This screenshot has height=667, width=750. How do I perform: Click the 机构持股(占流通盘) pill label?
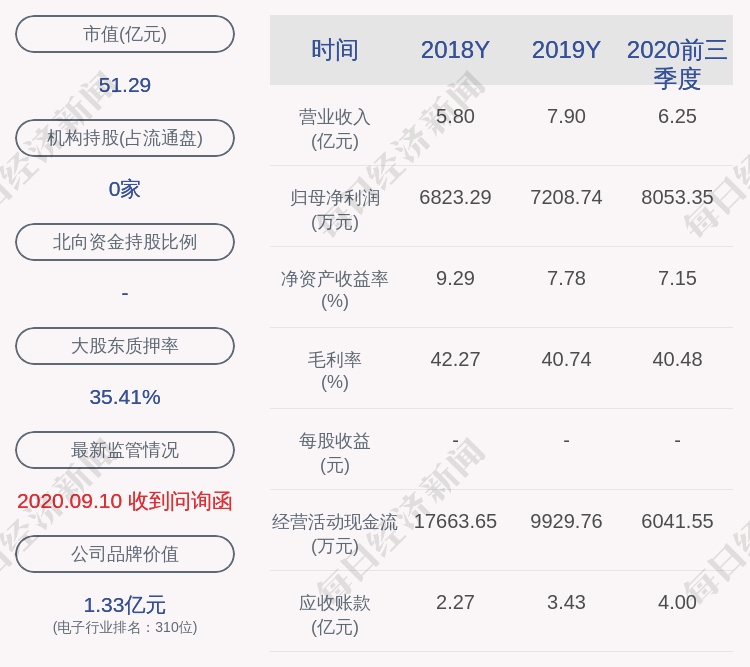(125, 138)
